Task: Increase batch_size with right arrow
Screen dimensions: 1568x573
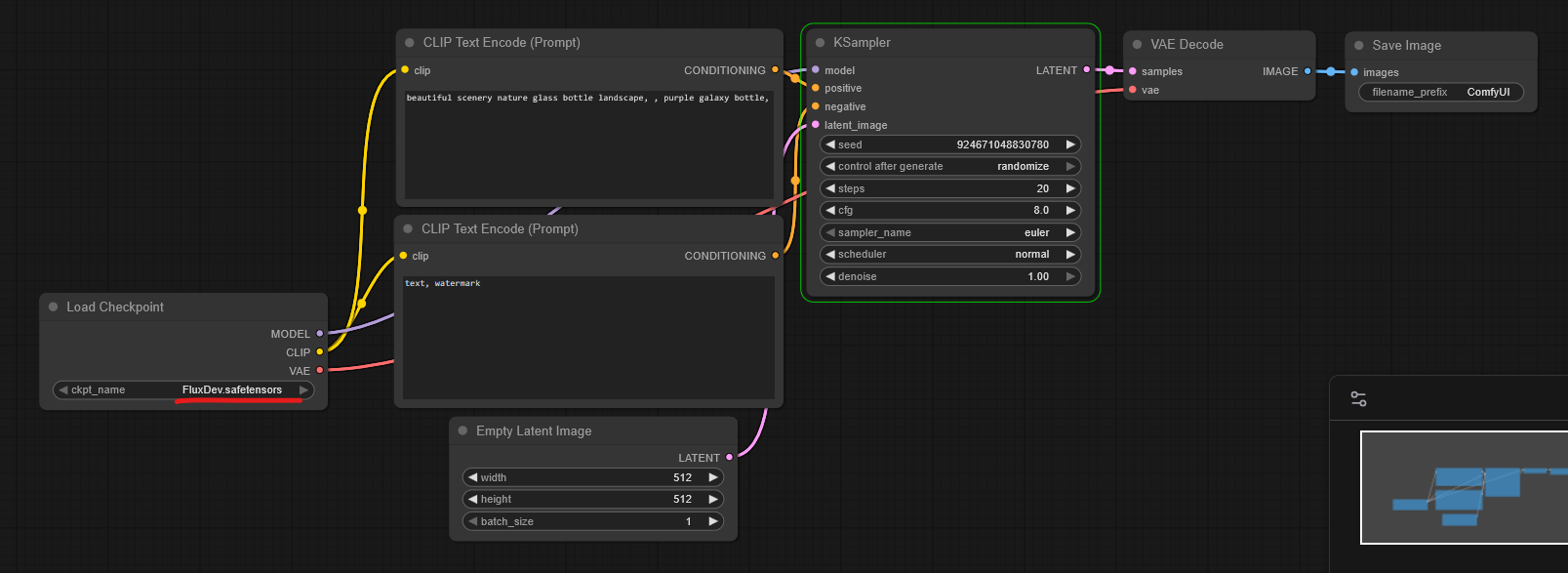Action: tap(712, 521)
